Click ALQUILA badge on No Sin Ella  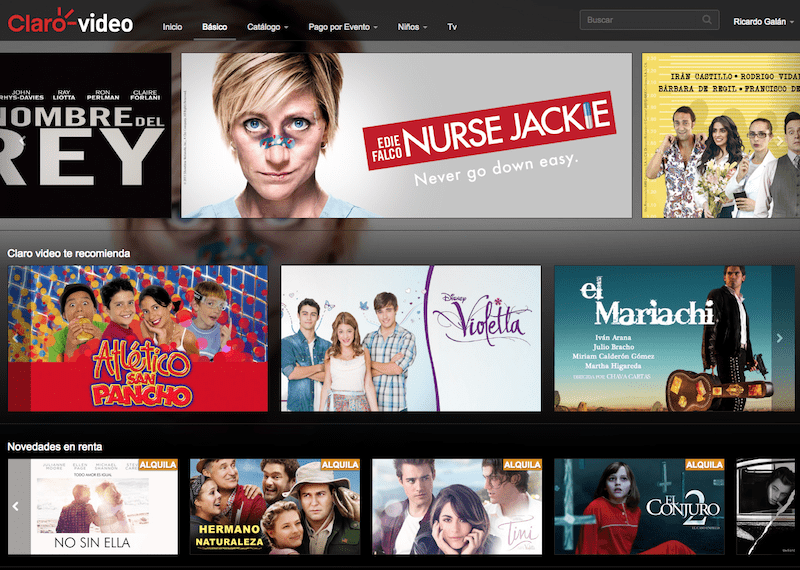158,464
